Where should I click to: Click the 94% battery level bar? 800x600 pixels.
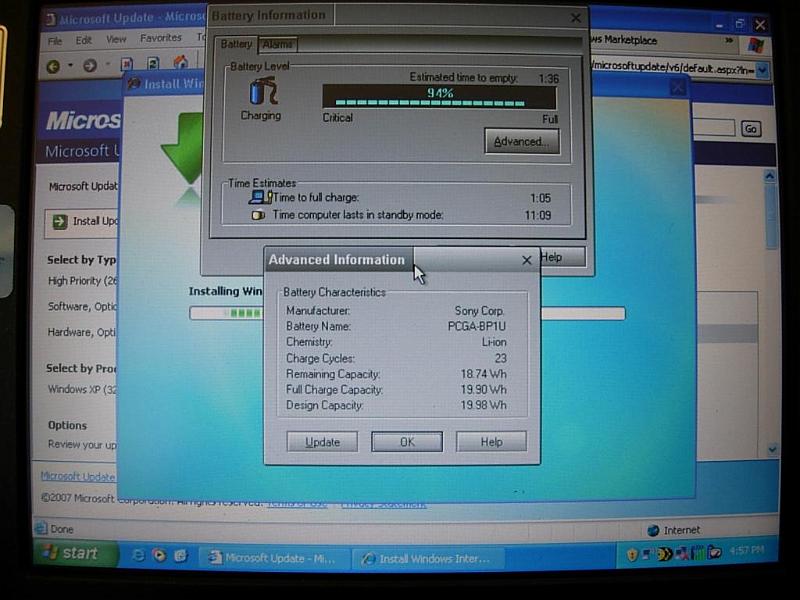click(x=439, y=96)
